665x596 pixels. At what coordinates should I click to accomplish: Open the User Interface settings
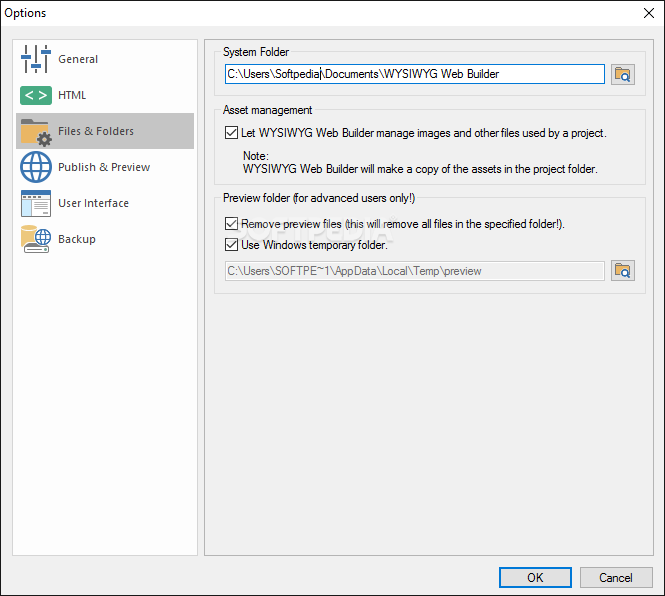click(105, 203)
